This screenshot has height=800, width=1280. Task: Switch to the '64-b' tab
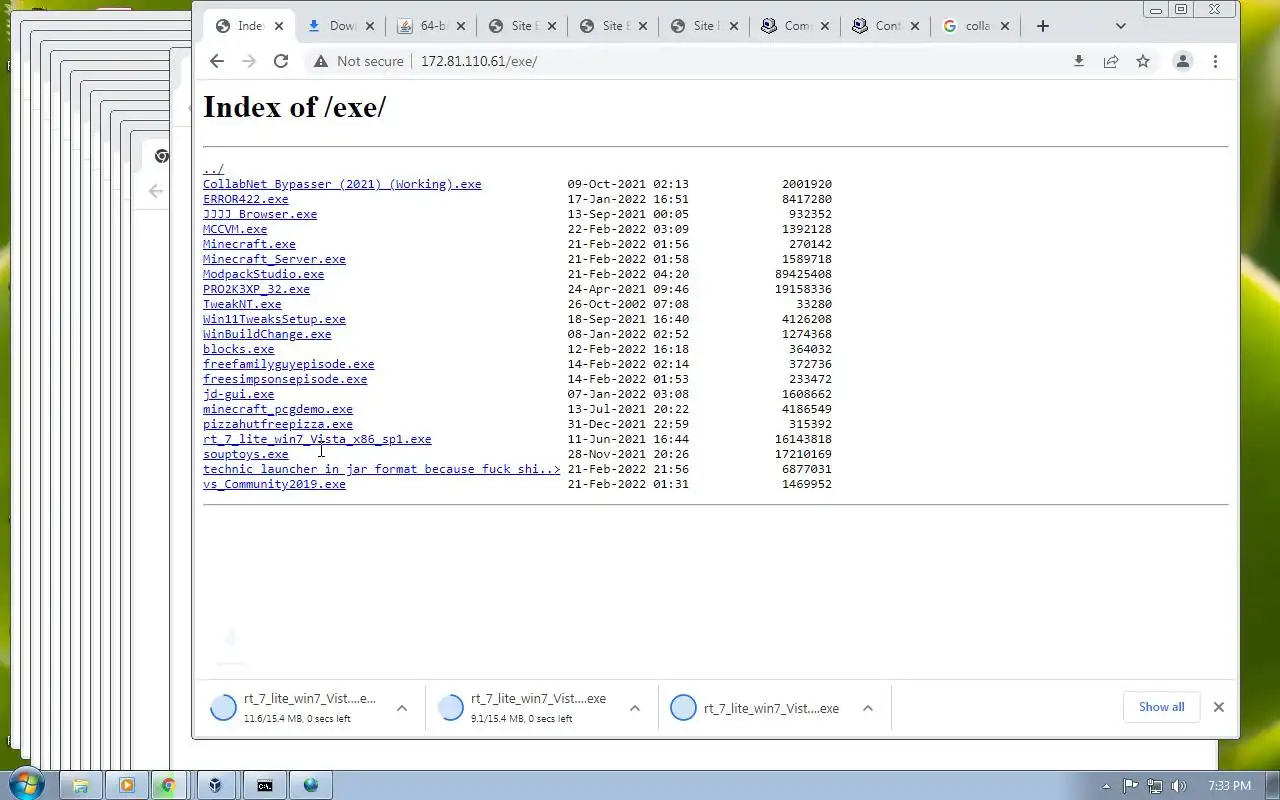(x=432, y=26)
